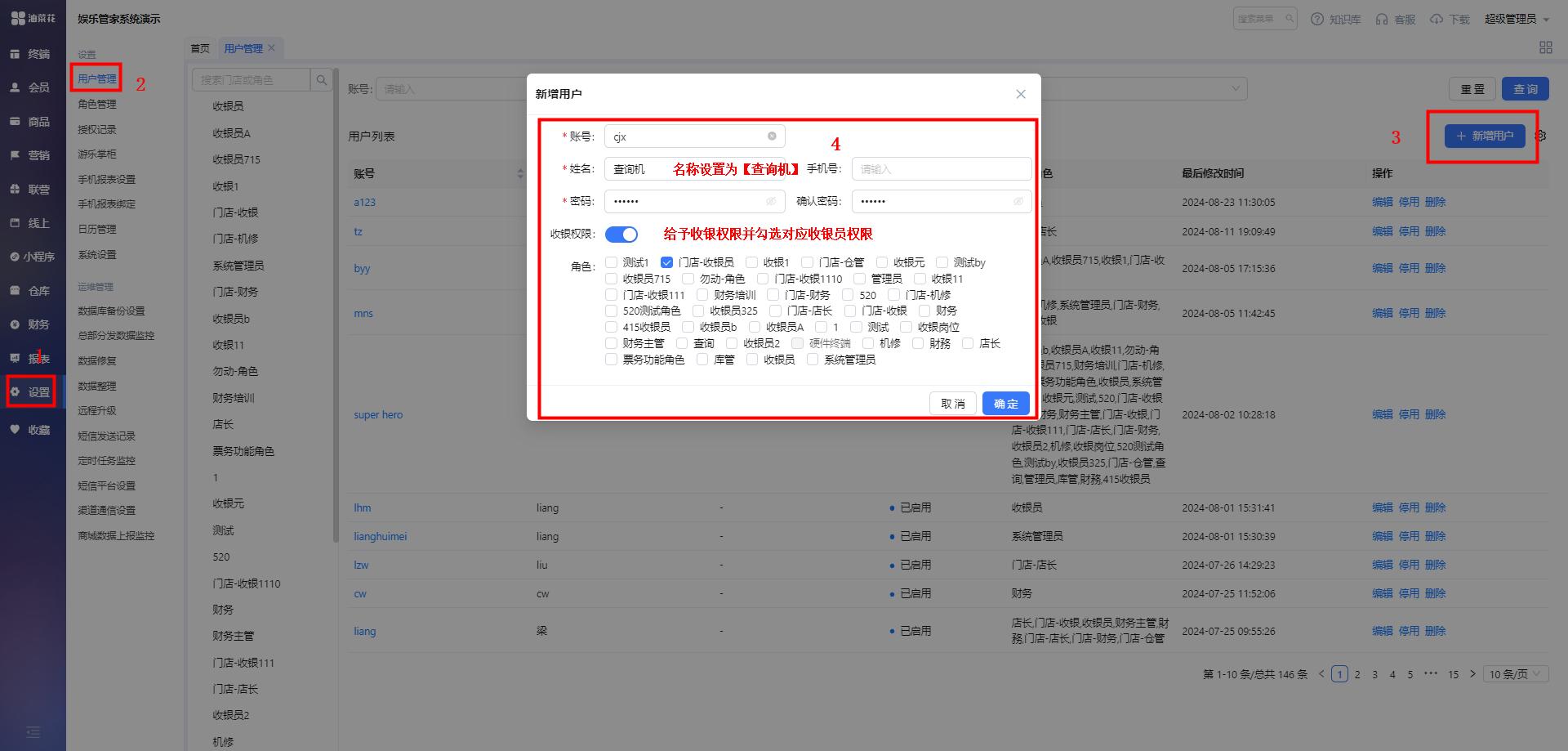Check the 收银1 role
This screenshot has height=751, width=1568.
coord(751,262)
